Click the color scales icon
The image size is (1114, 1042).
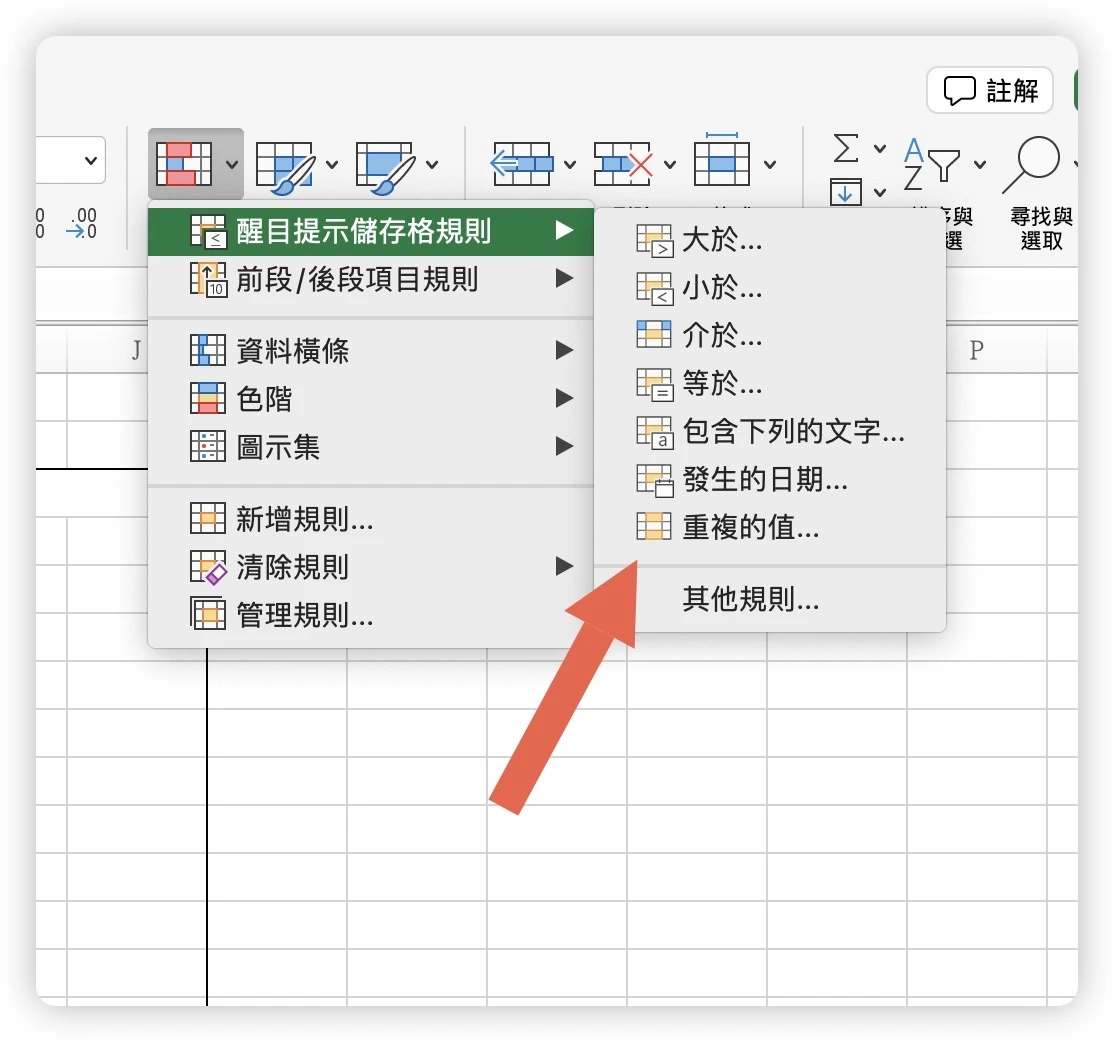207,398
